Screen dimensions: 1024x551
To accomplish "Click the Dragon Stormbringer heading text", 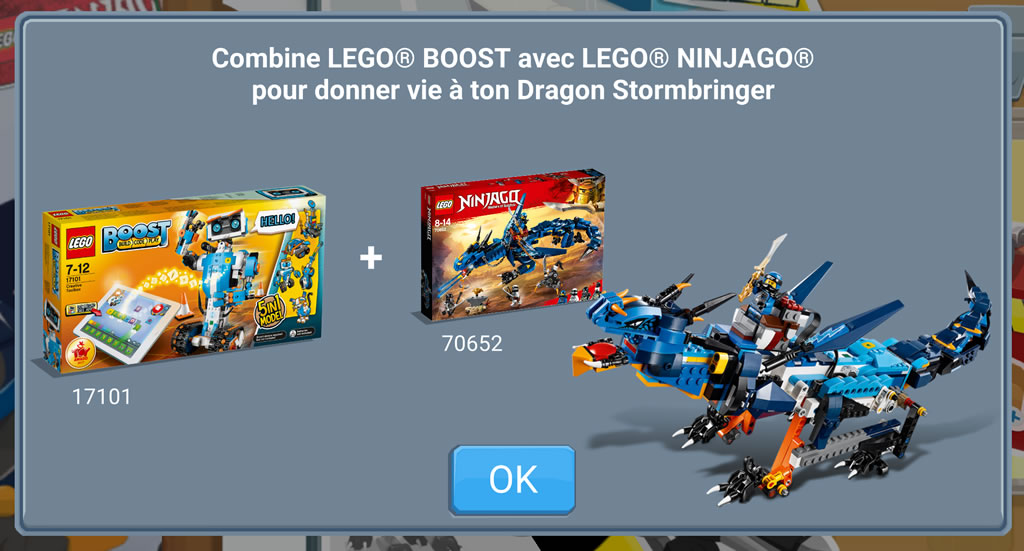I will pyautogui.click(x=645, y=90).
